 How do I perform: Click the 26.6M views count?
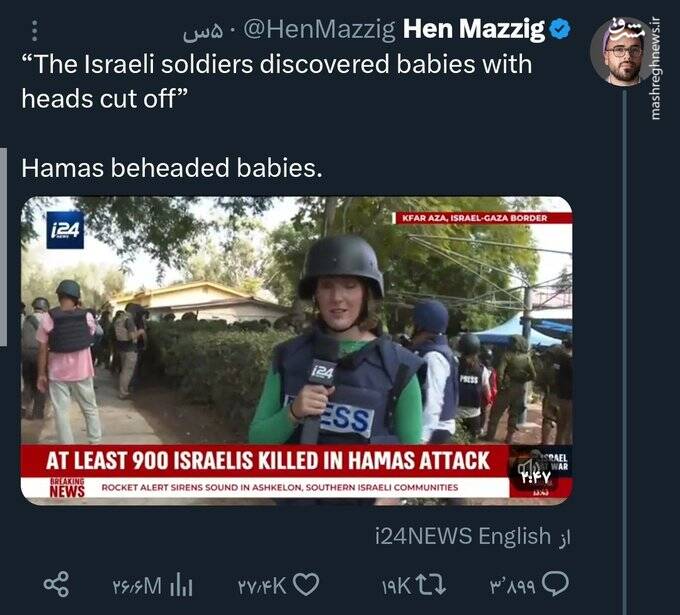[x=138, y=583]
